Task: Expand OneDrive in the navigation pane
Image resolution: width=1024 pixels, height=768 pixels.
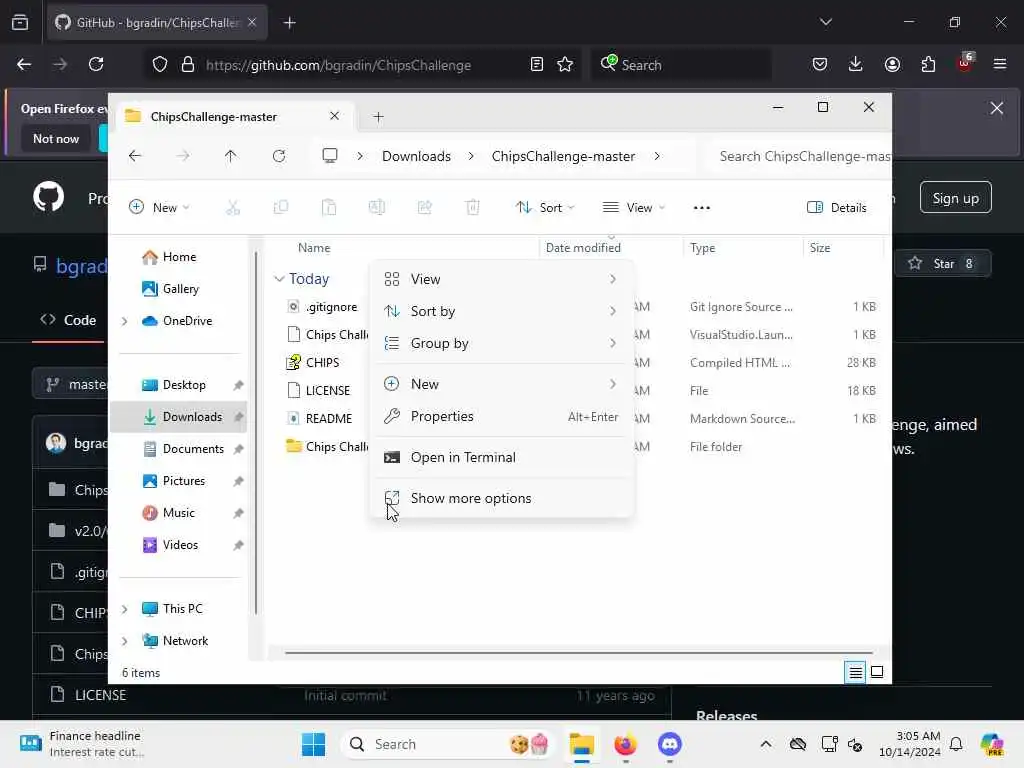Action: [x=125, y=321]
